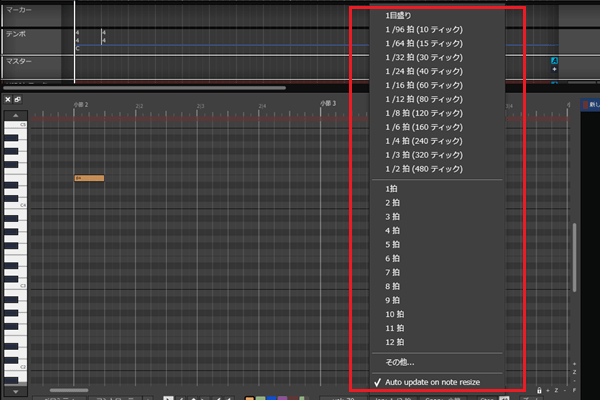600x400 pixels.
Task: Click the マーカー track row label
Action: pyautogui.click(x=19, y=9)
